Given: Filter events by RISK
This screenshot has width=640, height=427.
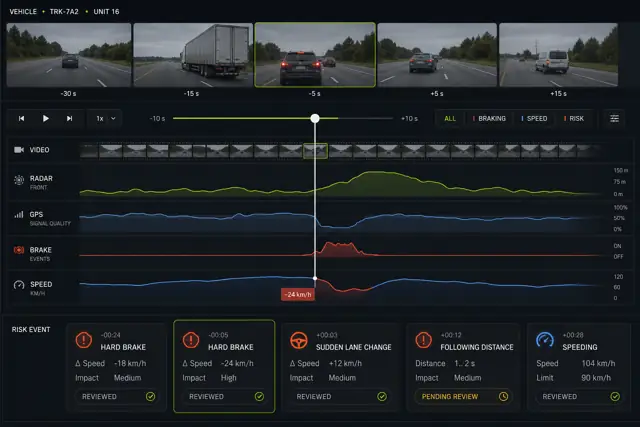Looking at the screenshot, I should click(573, 118).
